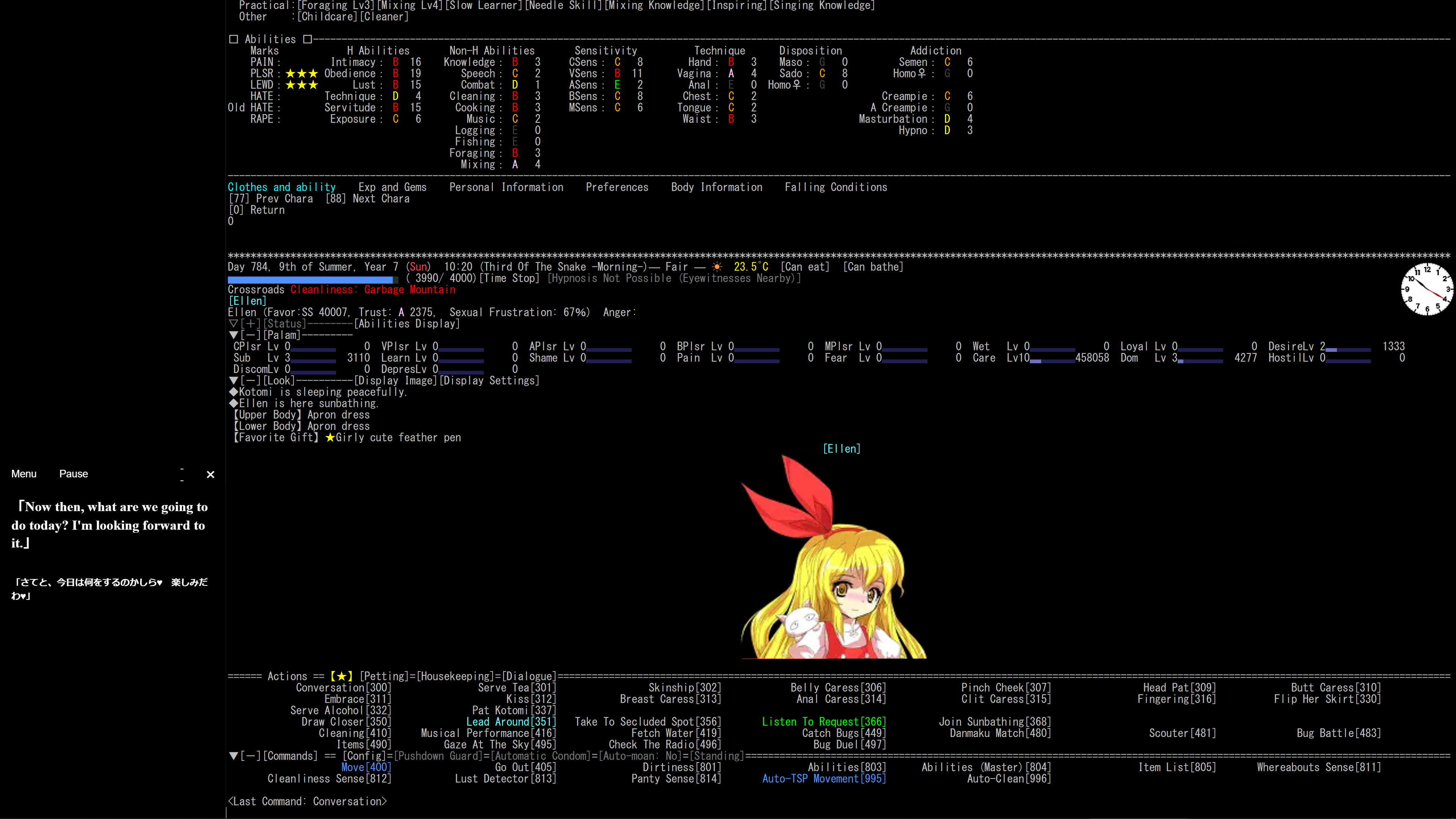1456x819 pixels.
Task: Open Body Information tab
Action: [x=716, y=187]
